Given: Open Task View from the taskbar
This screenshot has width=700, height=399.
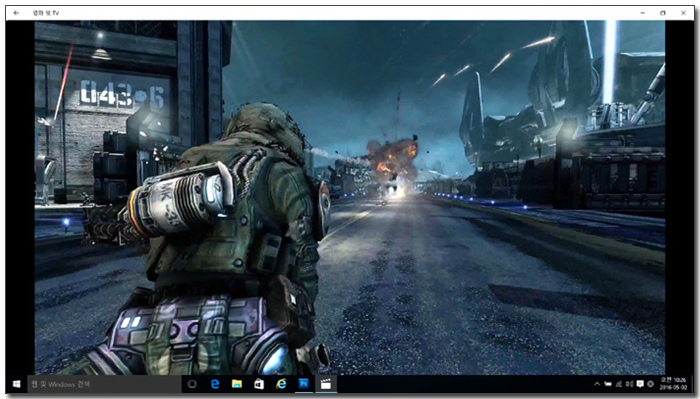Looking at the screenshot, I should click(192, 384).
